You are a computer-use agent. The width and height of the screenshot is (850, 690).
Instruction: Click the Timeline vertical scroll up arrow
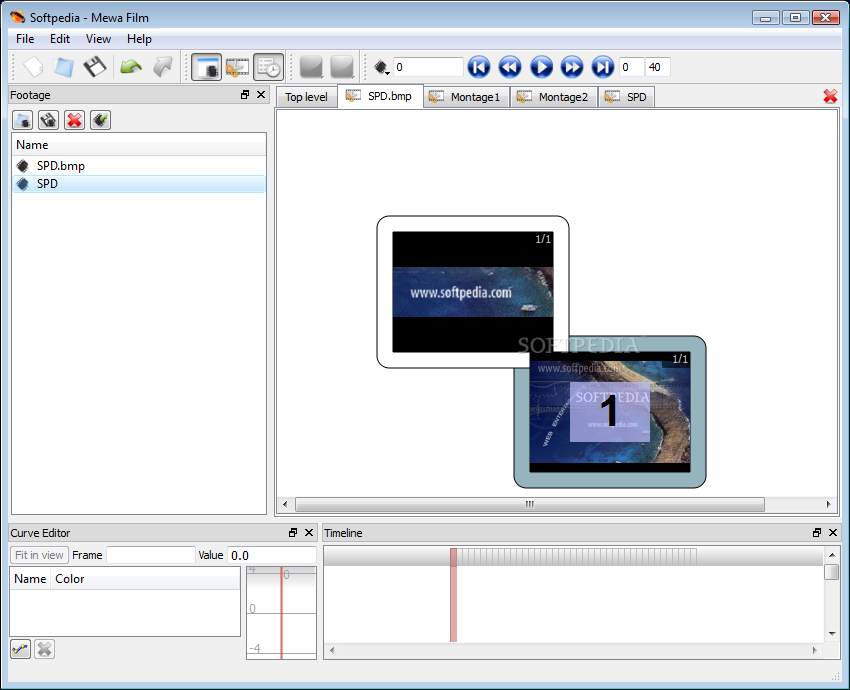coord(832,555)
